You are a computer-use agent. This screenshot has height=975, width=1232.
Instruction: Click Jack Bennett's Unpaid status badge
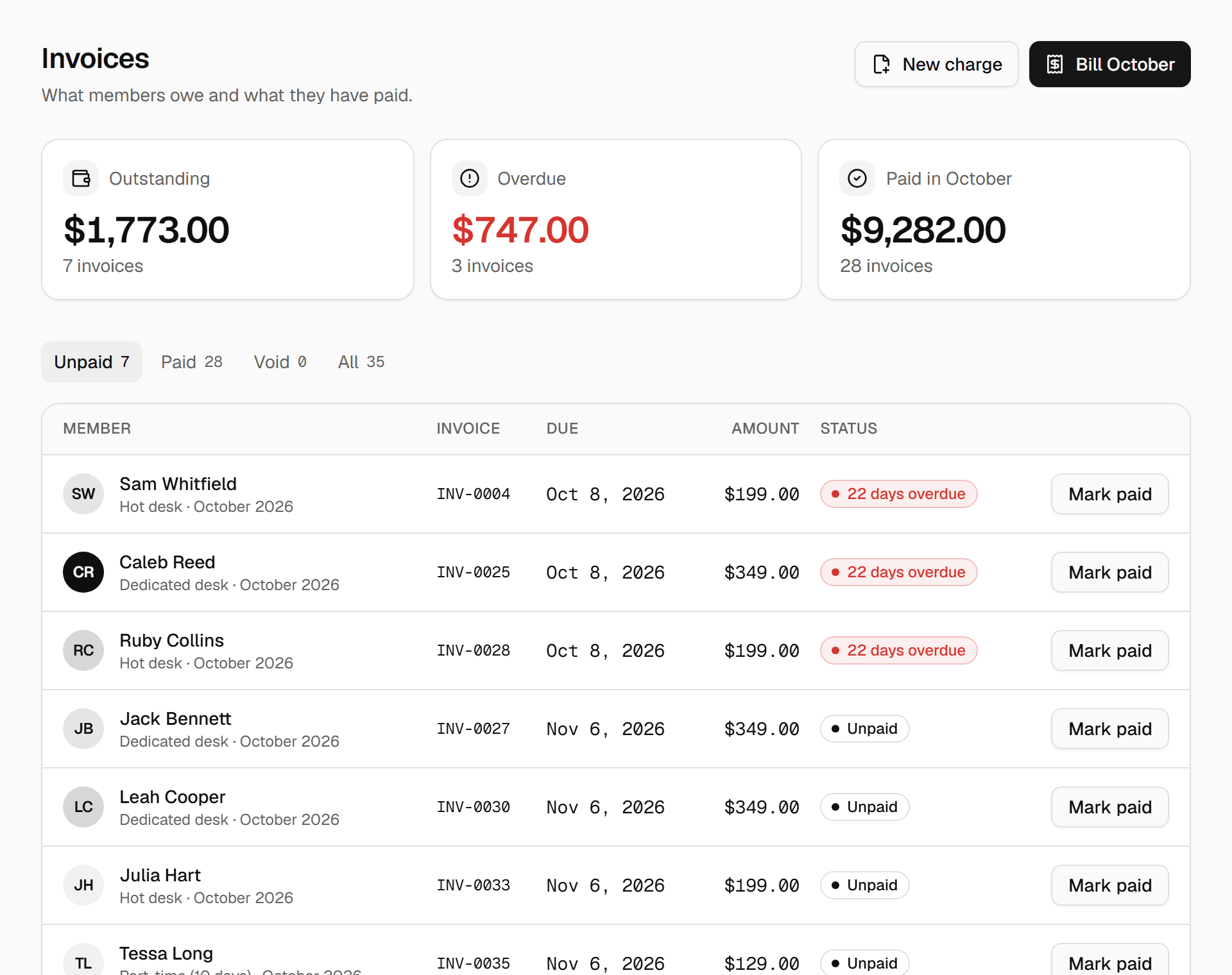coord(864,729)
